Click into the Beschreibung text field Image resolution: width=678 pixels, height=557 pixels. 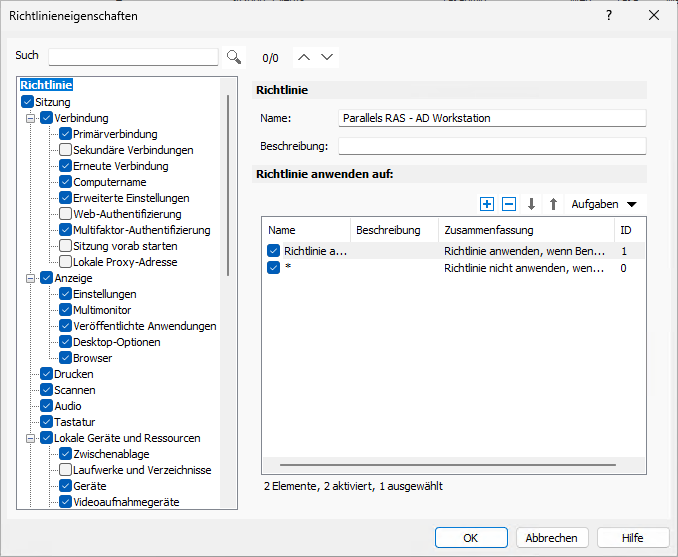coord(492,146)
